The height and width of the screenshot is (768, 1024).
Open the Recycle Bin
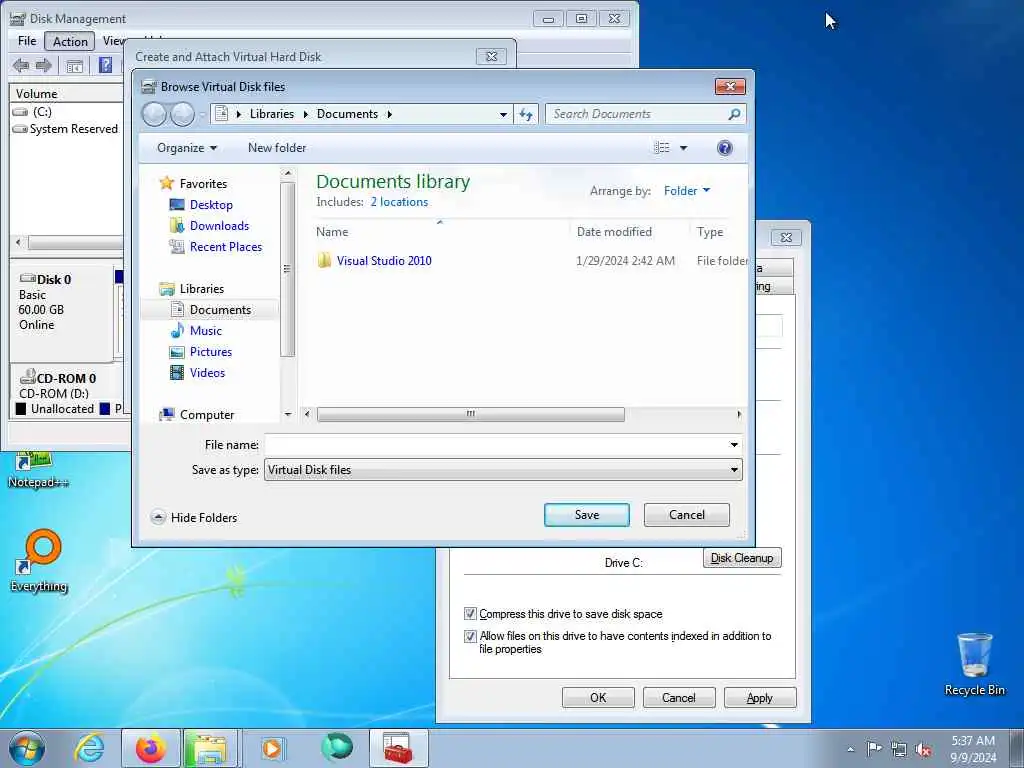coord(974,664)
